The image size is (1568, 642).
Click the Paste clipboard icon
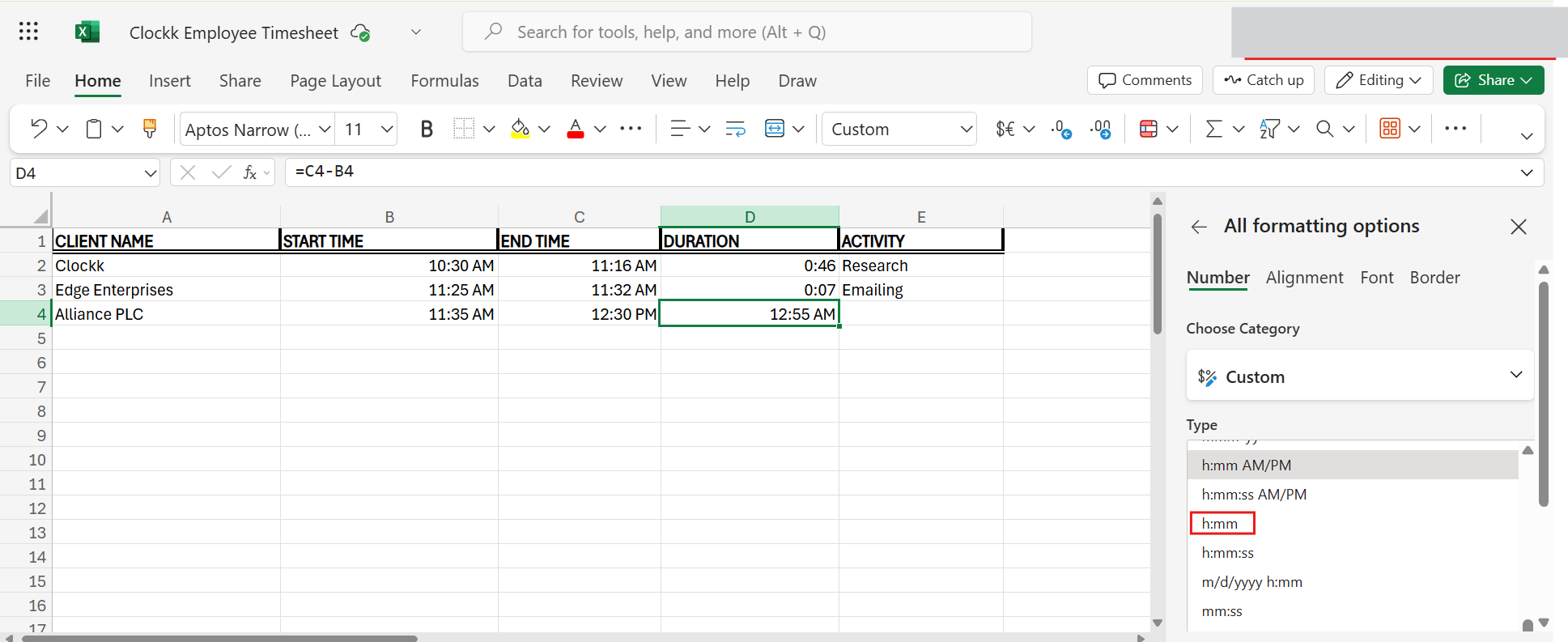click(94, 129)
